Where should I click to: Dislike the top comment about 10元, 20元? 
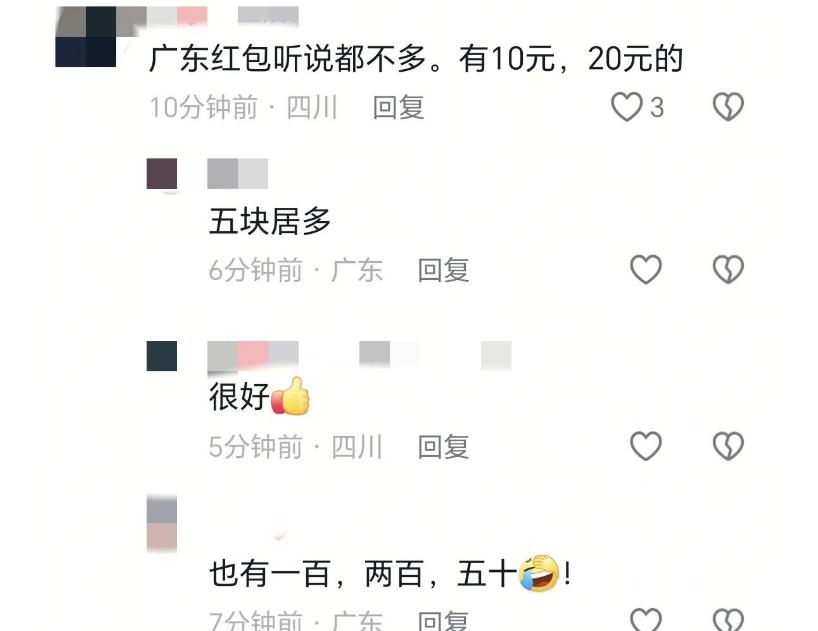[x=728, y=107]
